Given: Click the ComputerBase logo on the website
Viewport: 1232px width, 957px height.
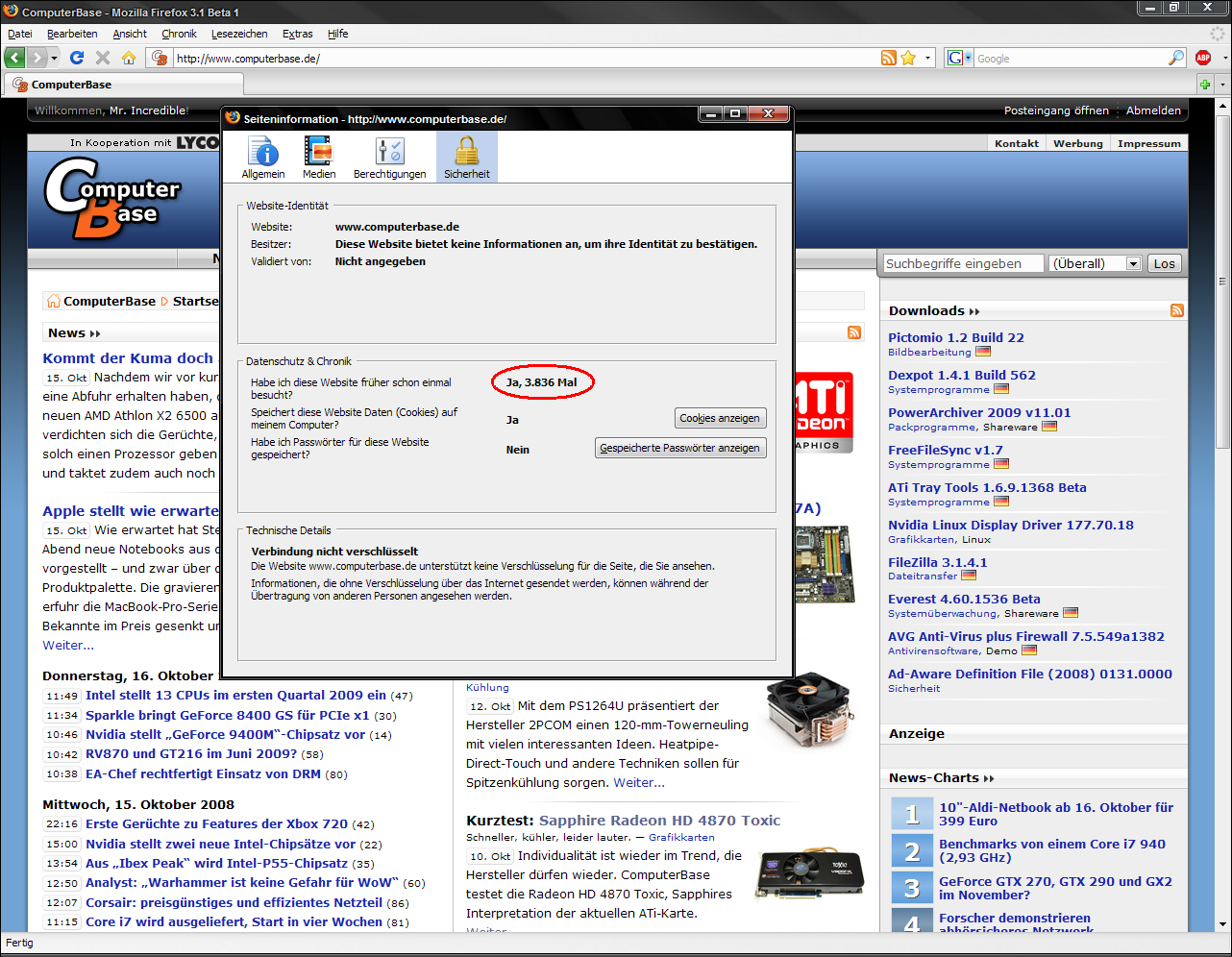Looking at the screenshot, I should [x=111, y=199].
